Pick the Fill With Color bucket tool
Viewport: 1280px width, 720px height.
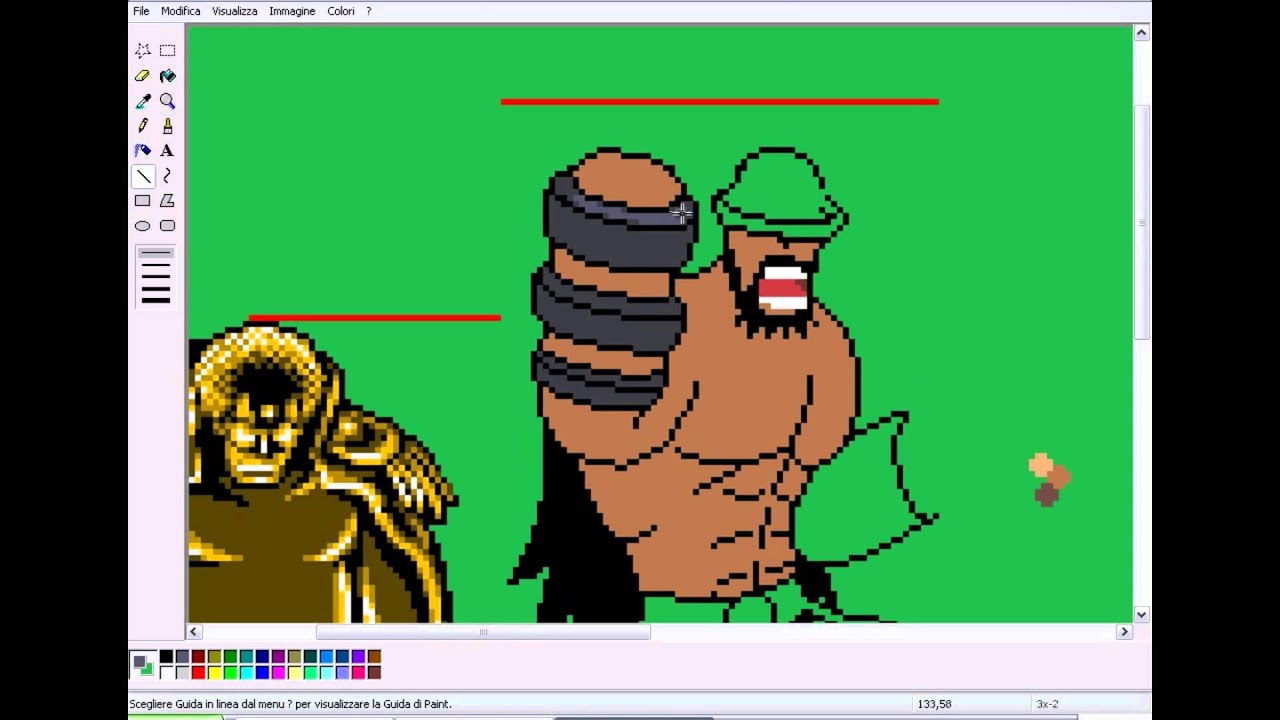tap(167, 75)
